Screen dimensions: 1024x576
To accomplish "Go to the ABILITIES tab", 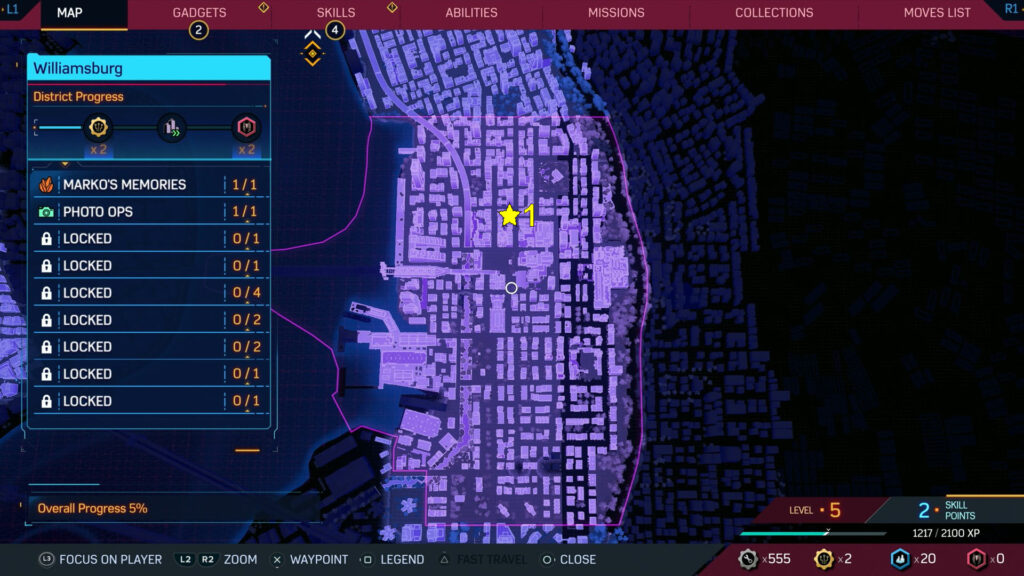I will tap(471, 12).
